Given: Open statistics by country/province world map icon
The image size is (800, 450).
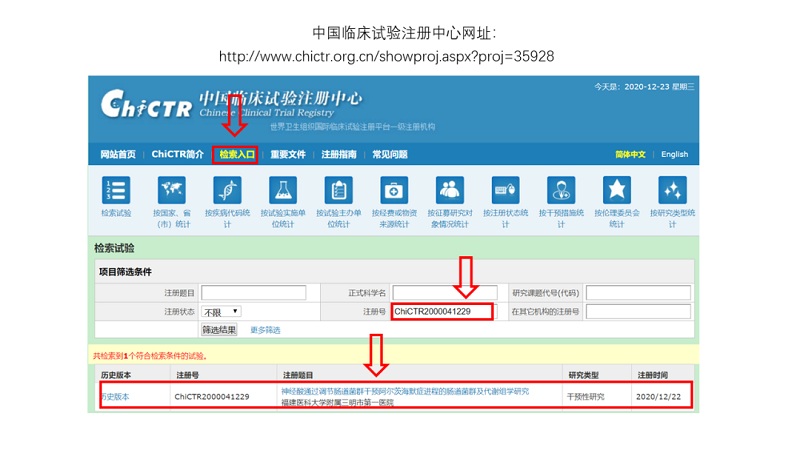Looking at the screenshot, I should tap(171, 190).
